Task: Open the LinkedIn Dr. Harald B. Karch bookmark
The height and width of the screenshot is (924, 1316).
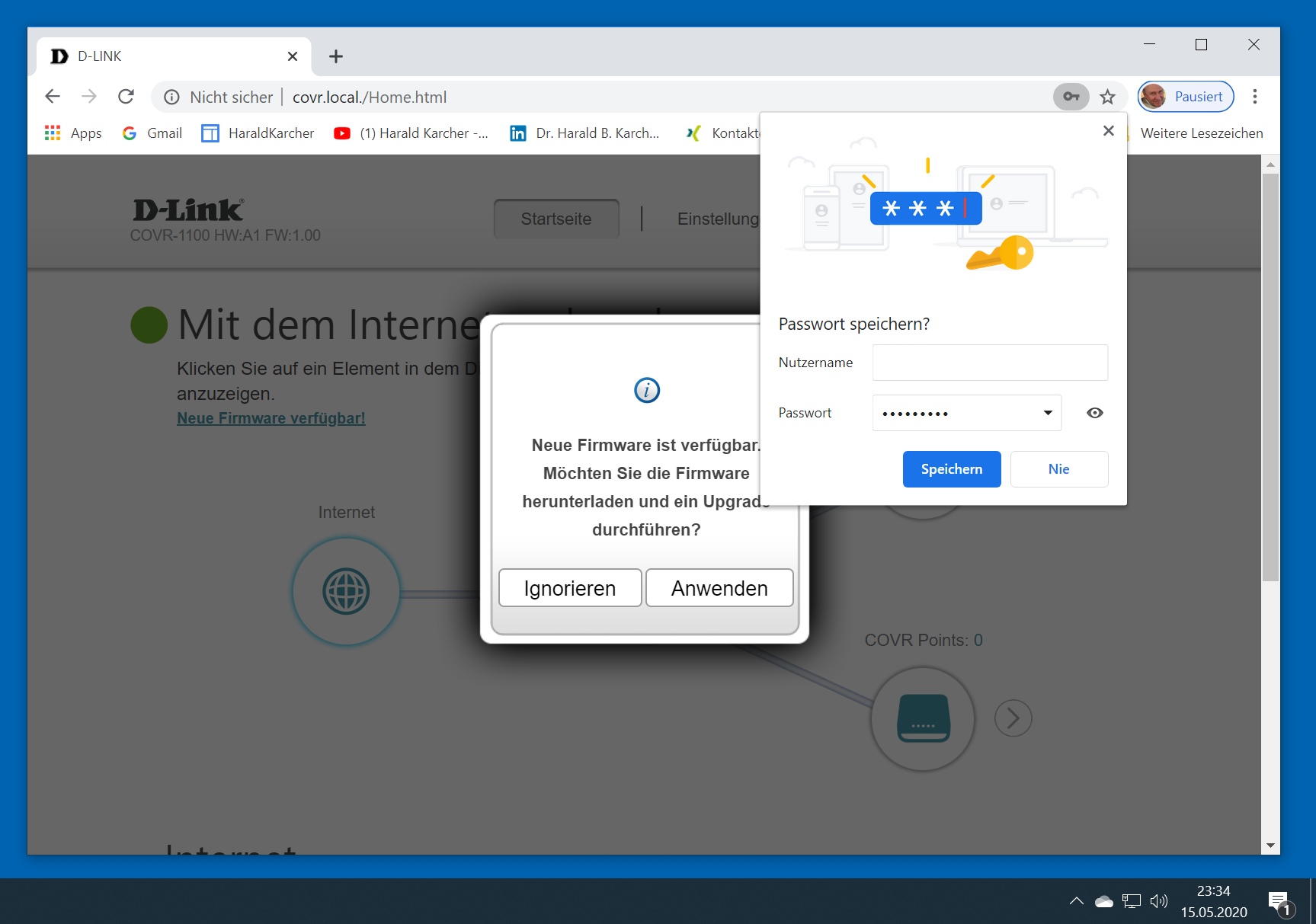Action: click(x=584, y=133)
